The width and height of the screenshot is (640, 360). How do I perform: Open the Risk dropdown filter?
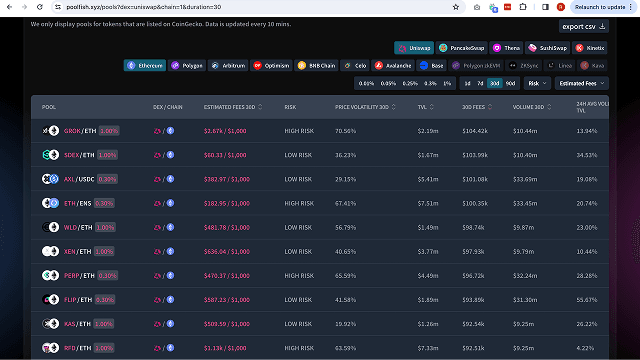tap(537, 83)
